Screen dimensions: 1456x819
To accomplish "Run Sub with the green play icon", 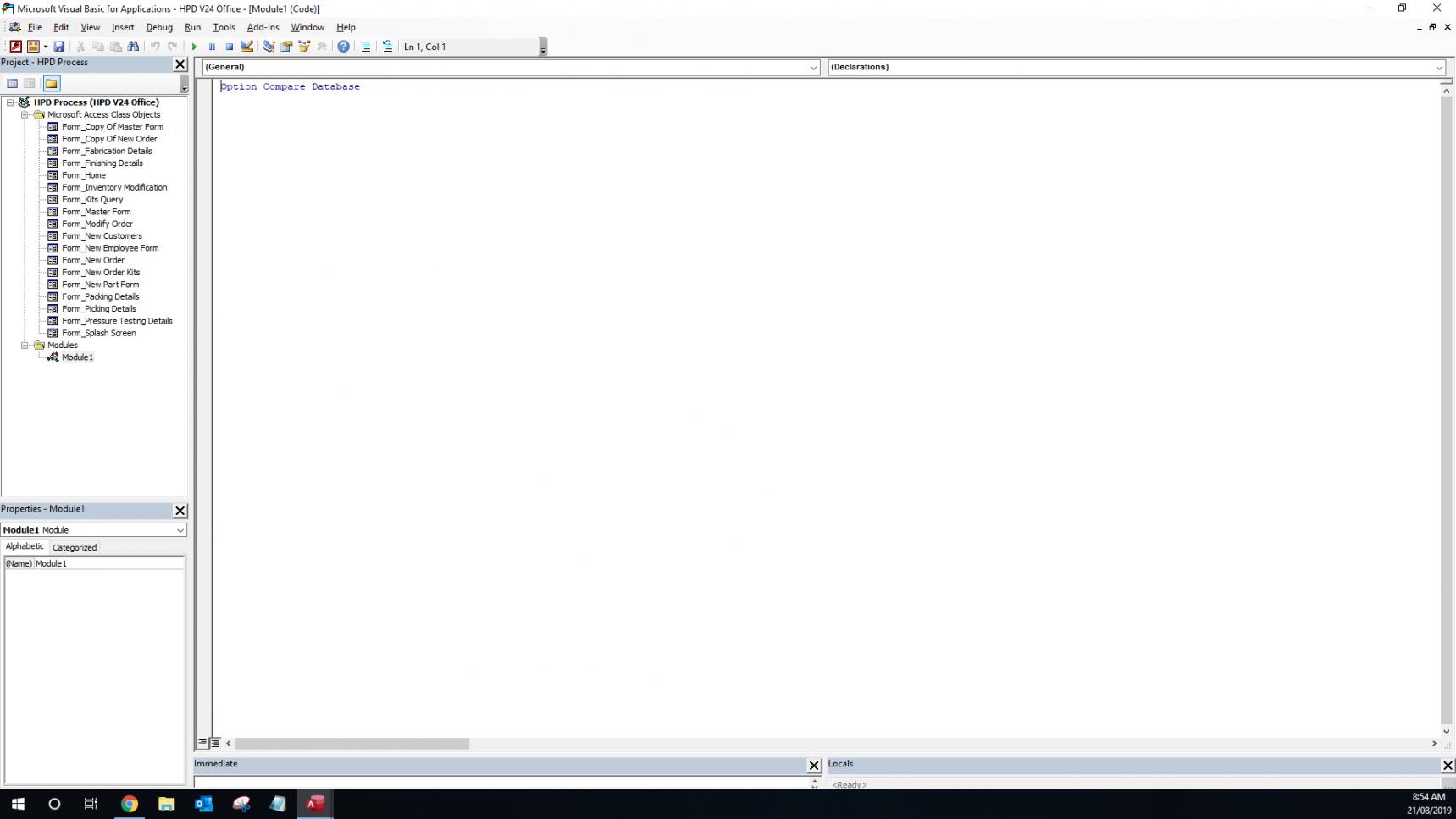I will pos(194,47).
